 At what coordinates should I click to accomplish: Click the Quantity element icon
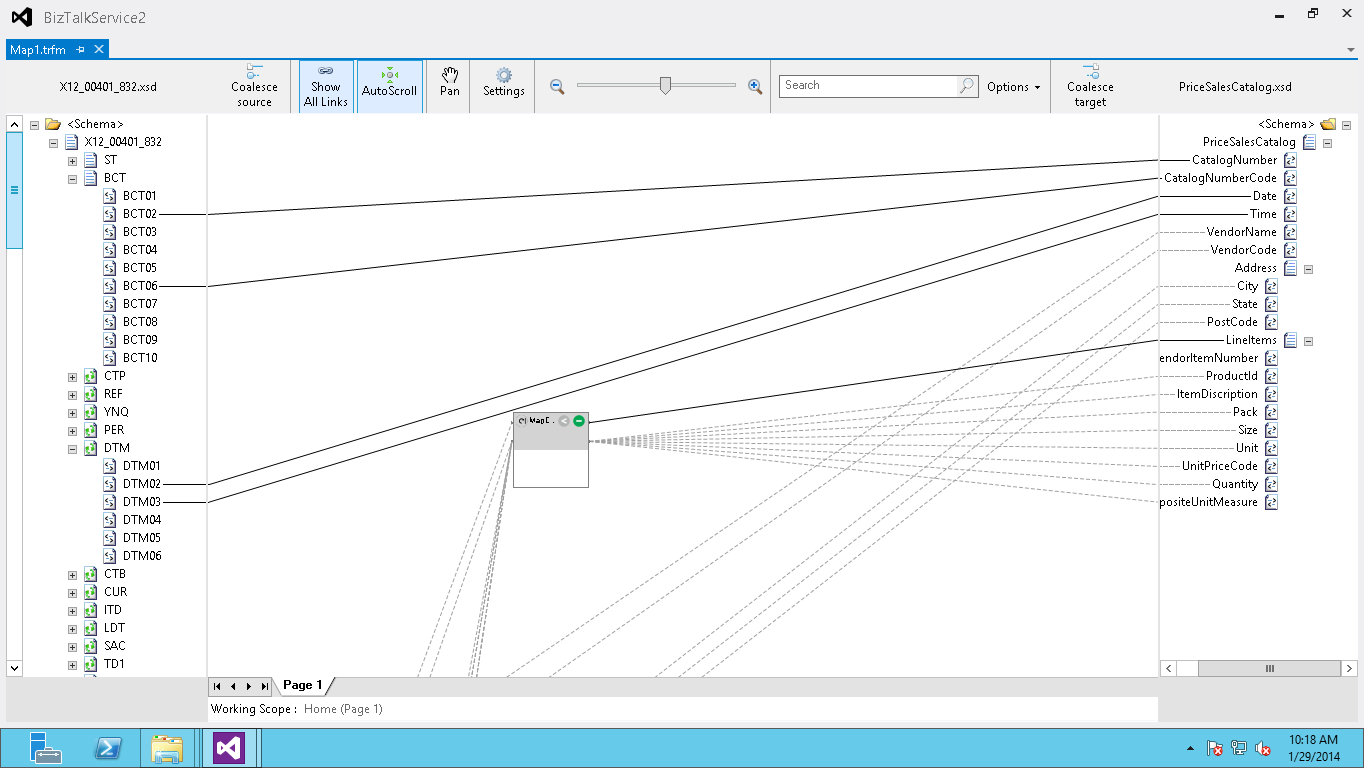coord(1271,484)
